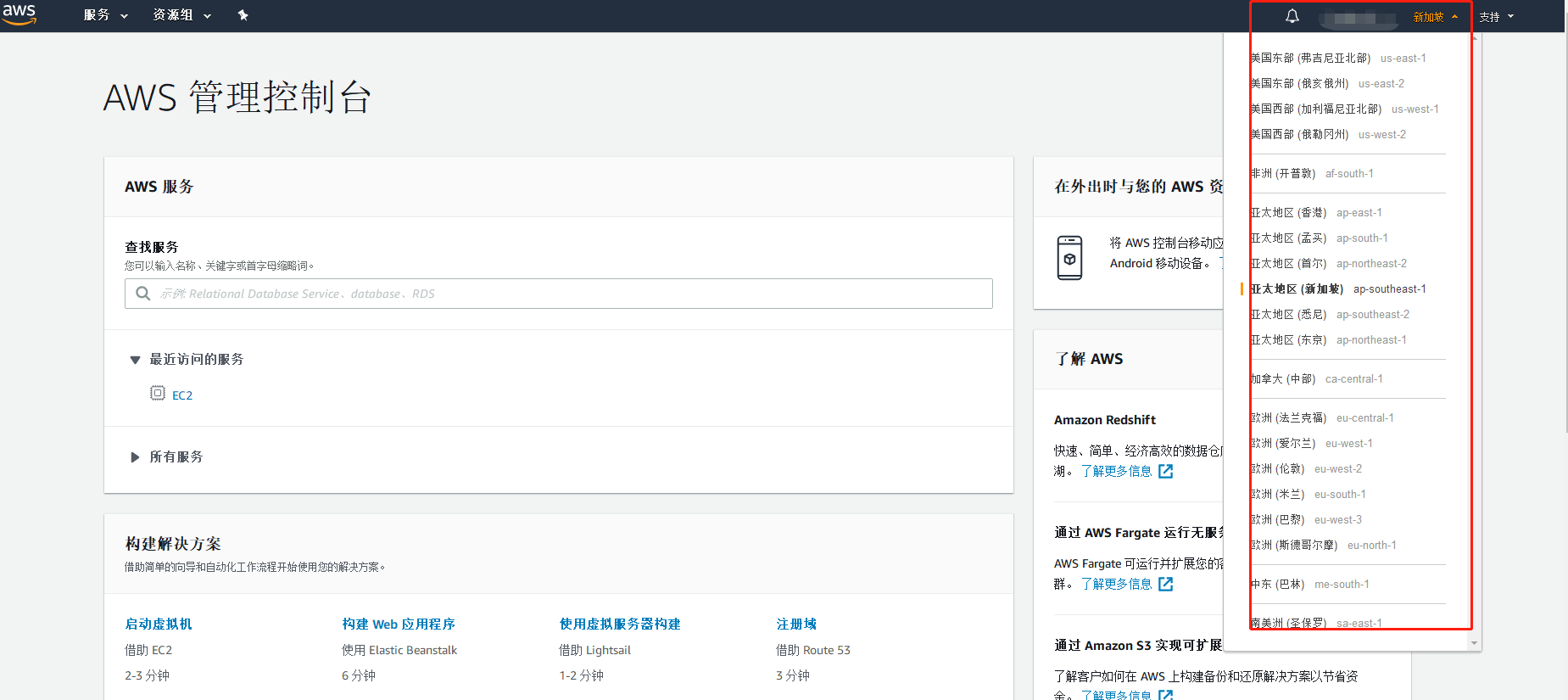Select region ap-northeast-2 首尔
Image resolution: width=1568 pixels, height=700 pixels.
click(1328, 264)
